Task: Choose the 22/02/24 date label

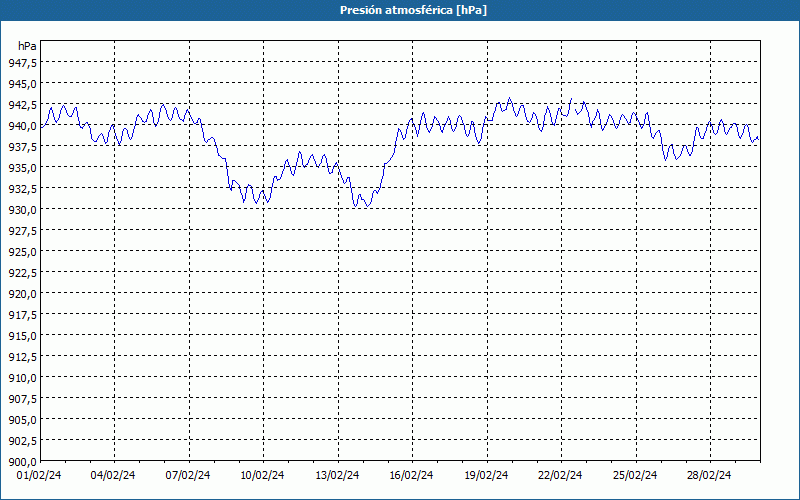Action: point(559,475)
